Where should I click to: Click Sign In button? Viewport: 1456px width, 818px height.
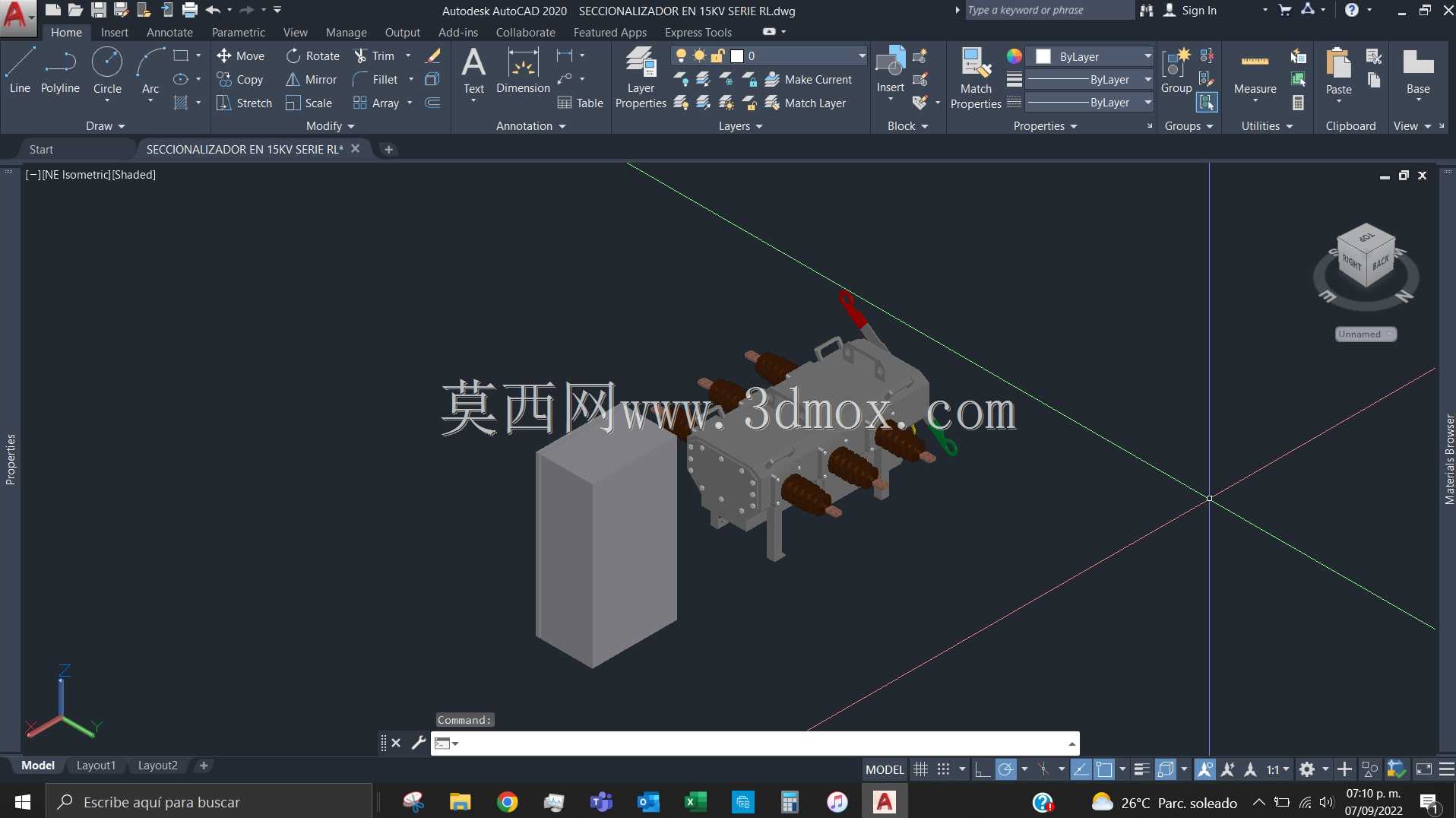[x=1190, y=10]
